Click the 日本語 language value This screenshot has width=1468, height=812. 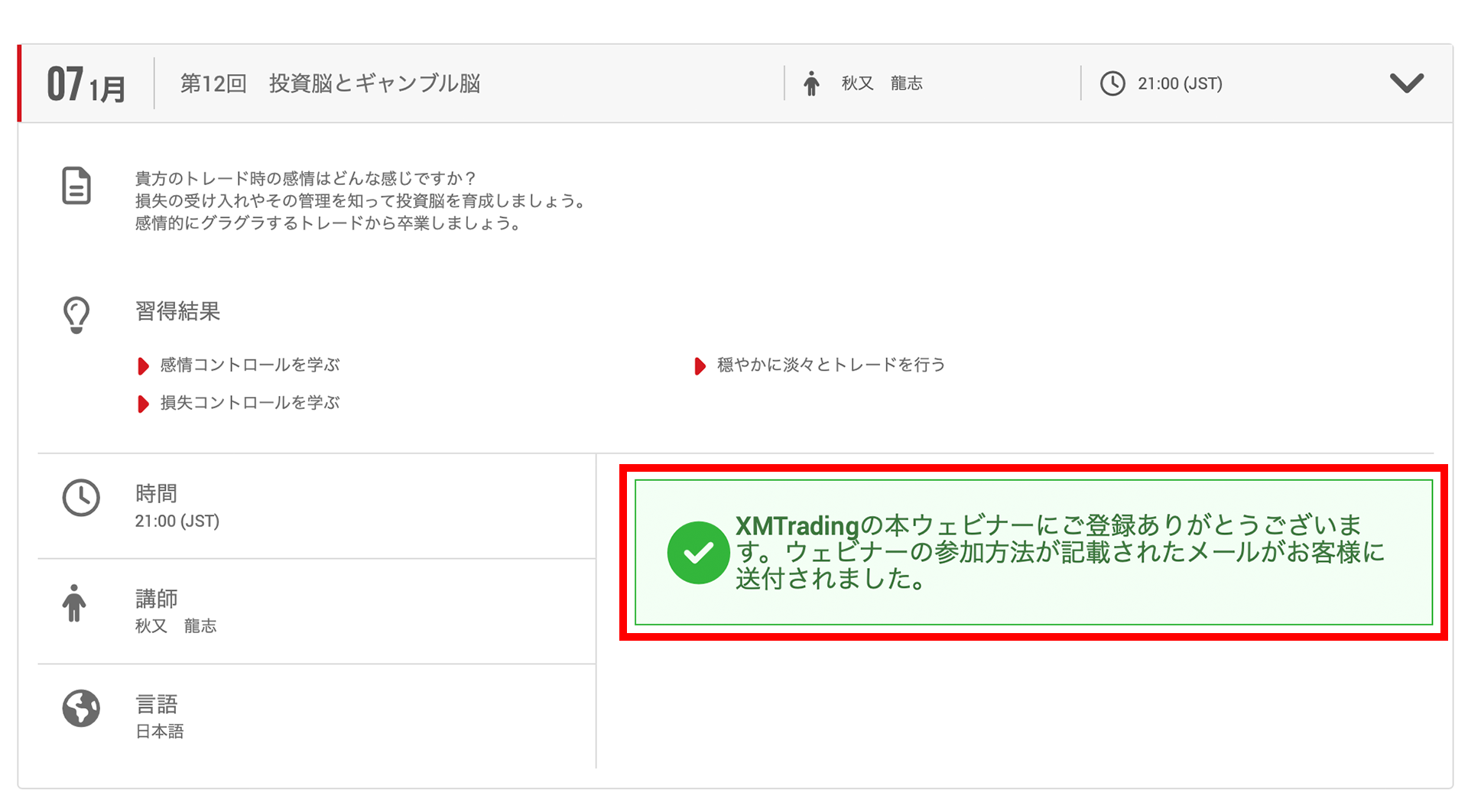(x=160, y=732)
